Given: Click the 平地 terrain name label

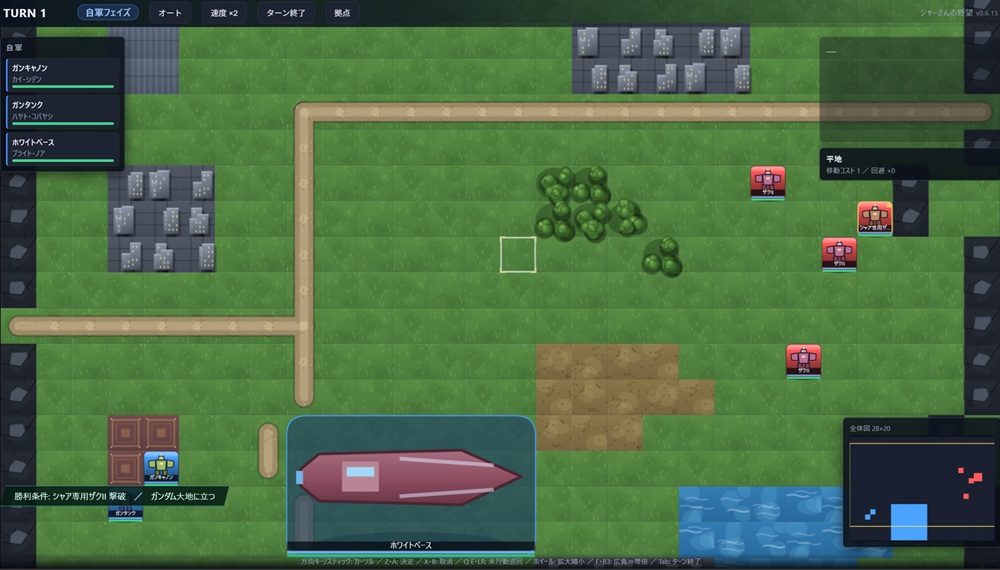Looking at the screenshot, I should pos(834,159).
